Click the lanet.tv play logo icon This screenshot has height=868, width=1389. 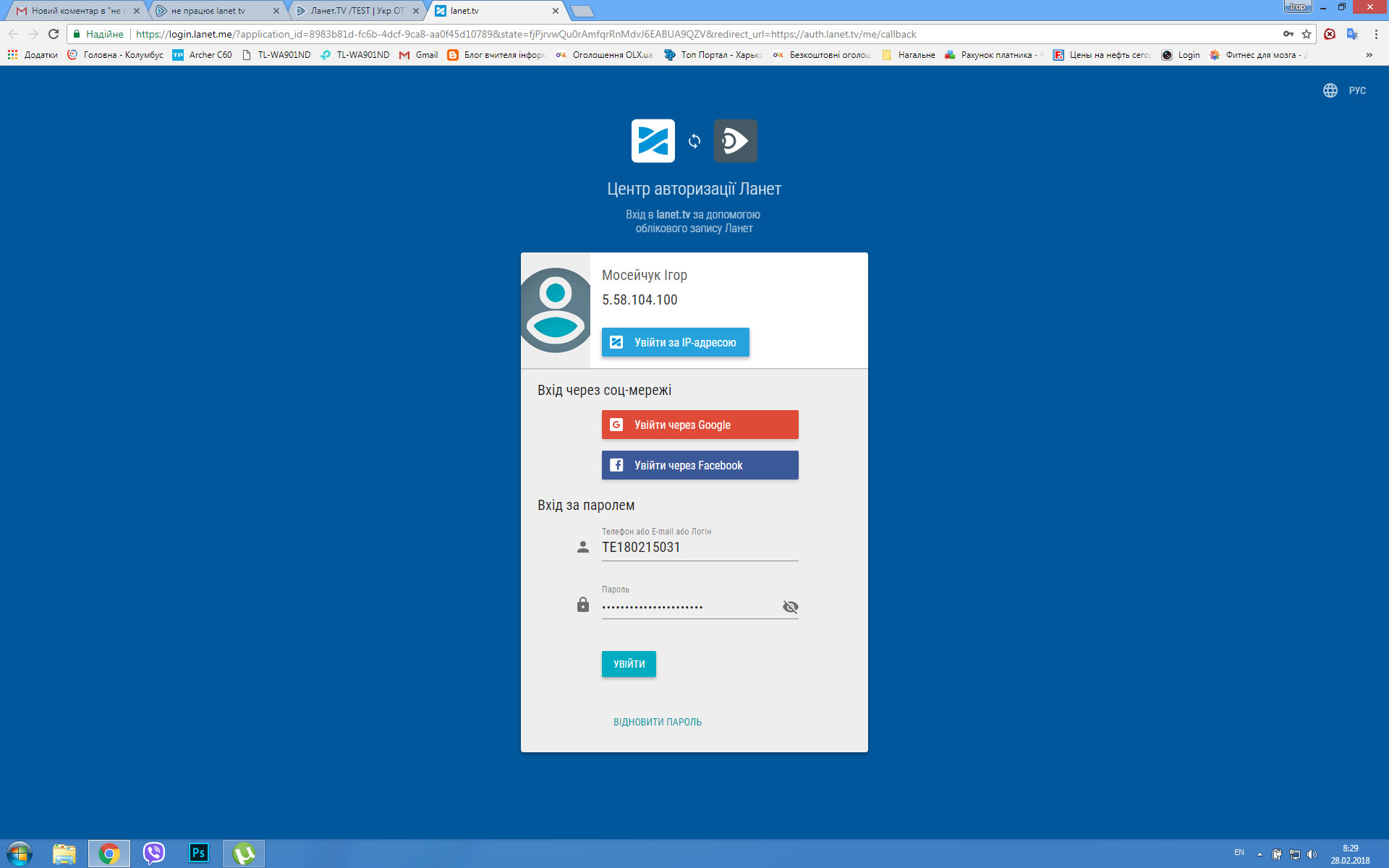735,141
